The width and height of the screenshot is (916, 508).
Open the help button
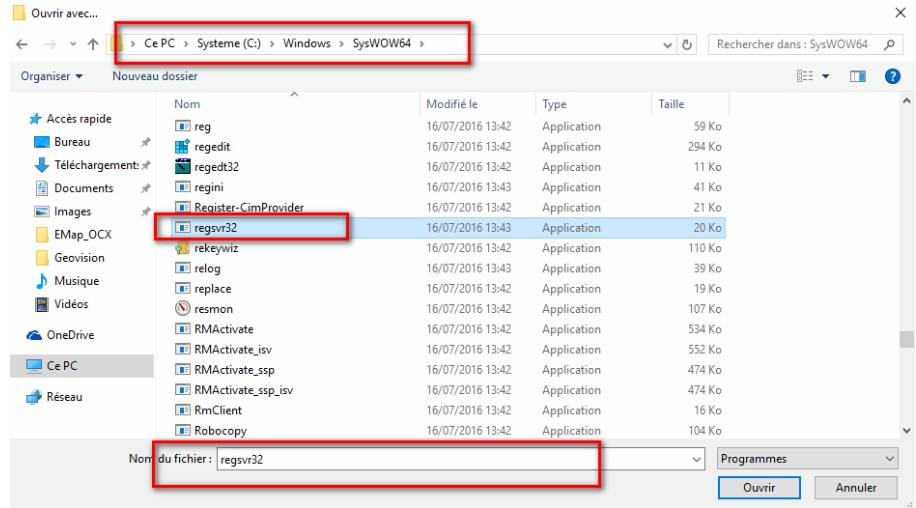(x=892, y=76)
